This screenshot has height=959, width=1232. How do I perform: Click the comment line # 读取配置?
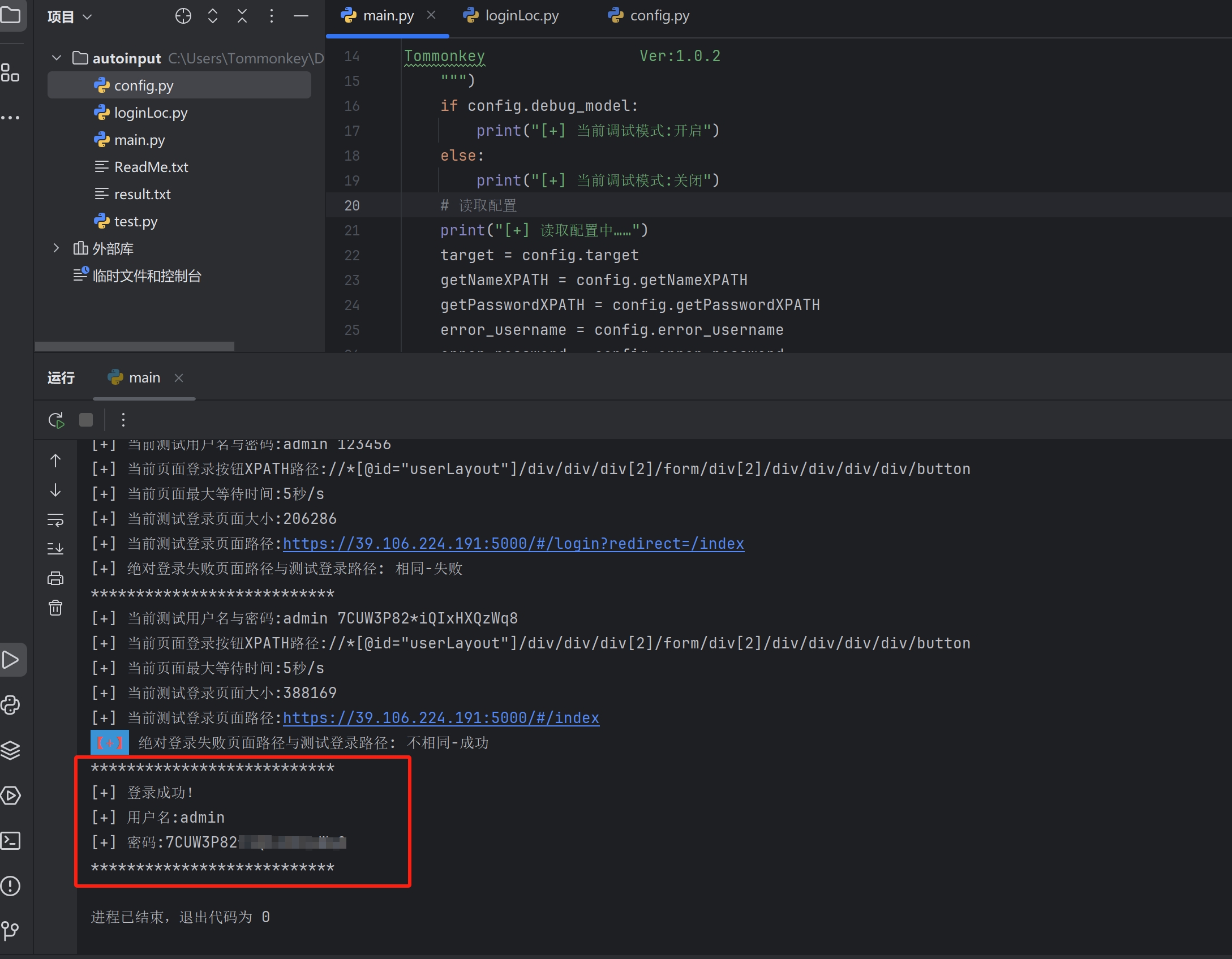tap(478, 205)
